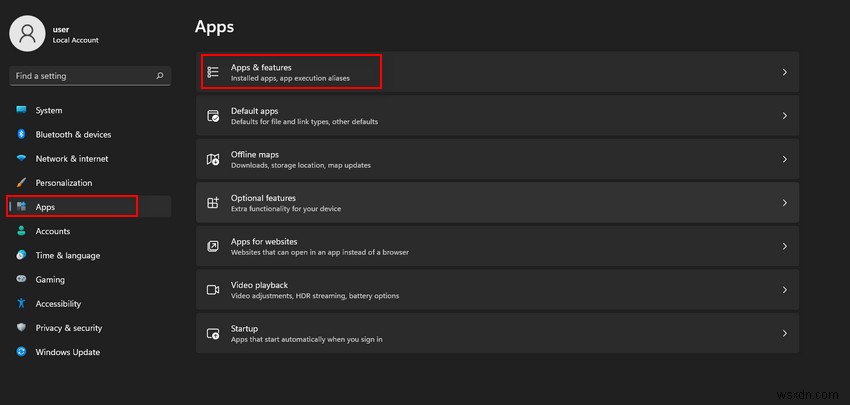Select Network & internet in sidebar

point(71,159)
